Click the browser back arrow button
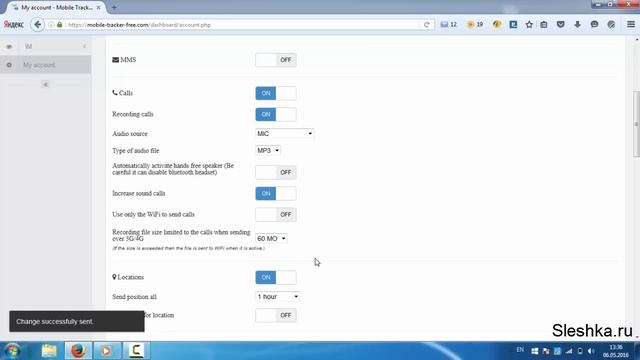 (x=38, y=24)
